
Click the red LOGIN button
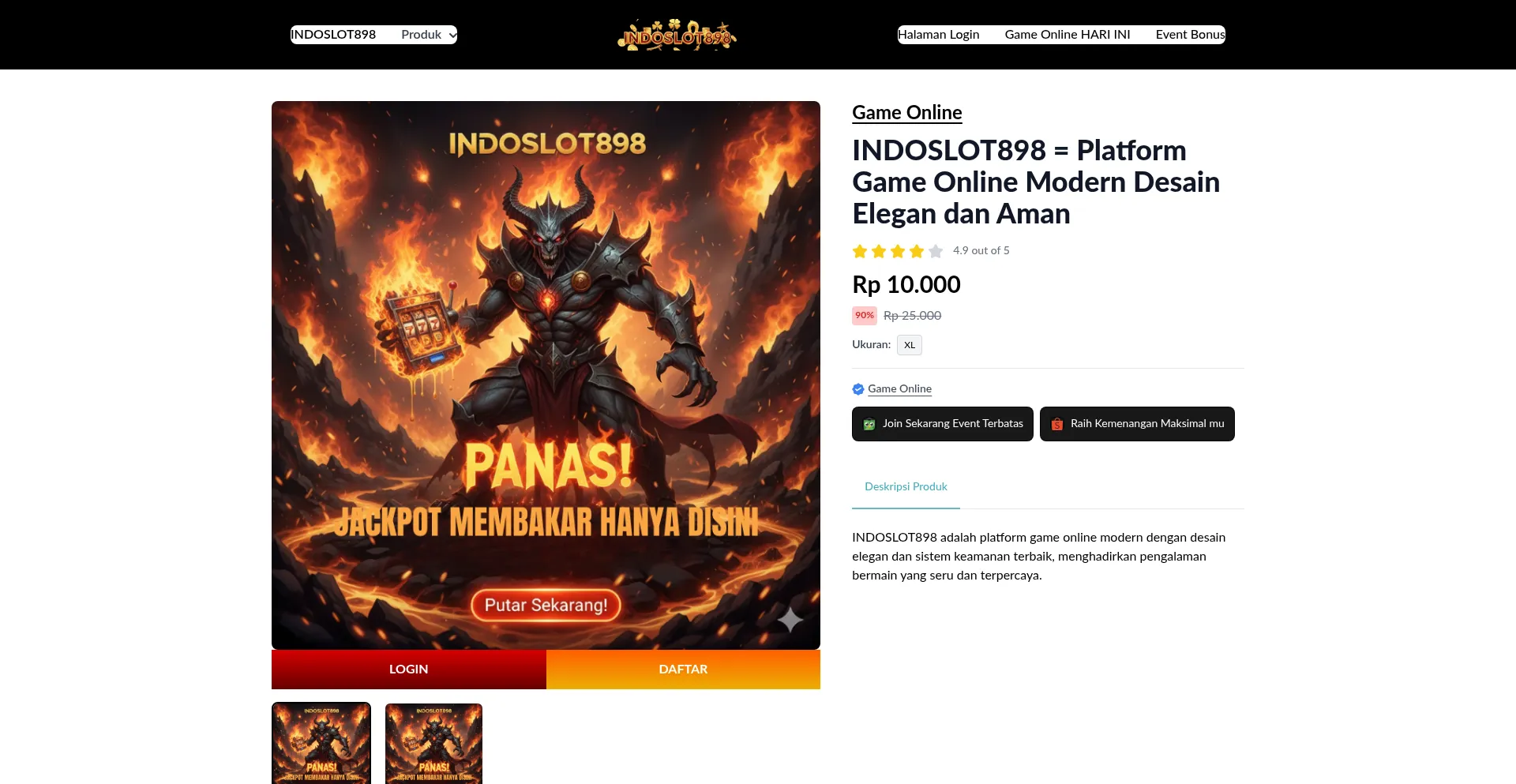coord(409,670)
